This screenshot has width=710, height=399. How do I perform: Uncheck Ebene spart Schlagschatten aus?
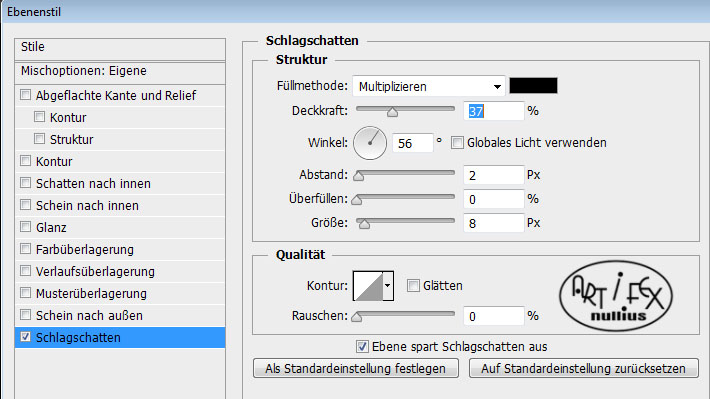pos(362,347)
